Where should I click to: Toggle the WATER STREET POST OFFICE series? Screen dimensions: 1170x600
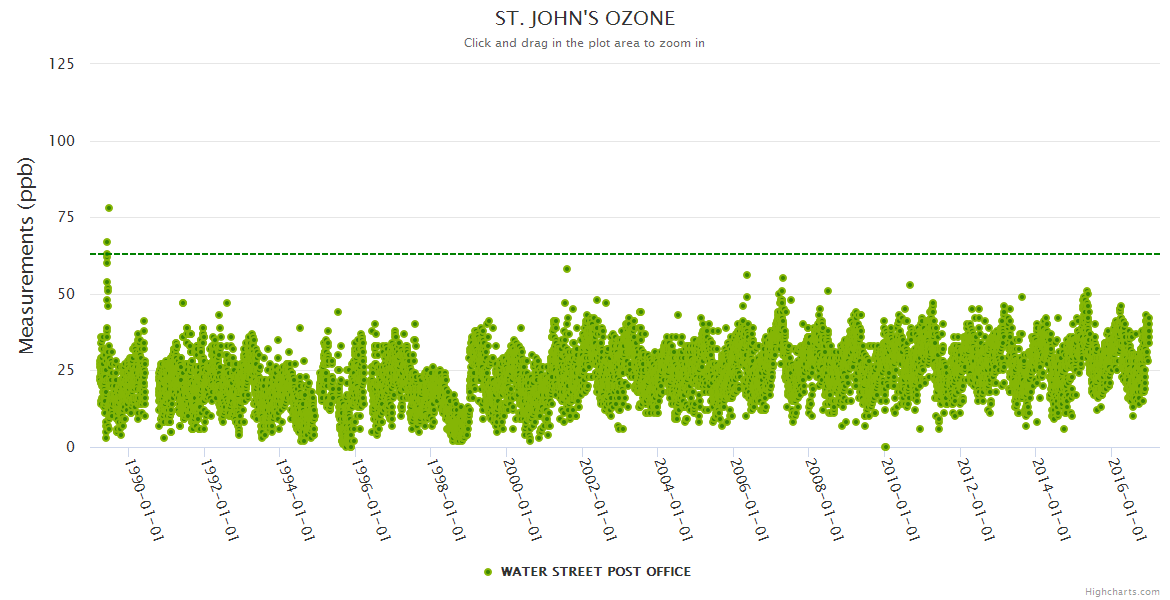click(x=595, y=572)
